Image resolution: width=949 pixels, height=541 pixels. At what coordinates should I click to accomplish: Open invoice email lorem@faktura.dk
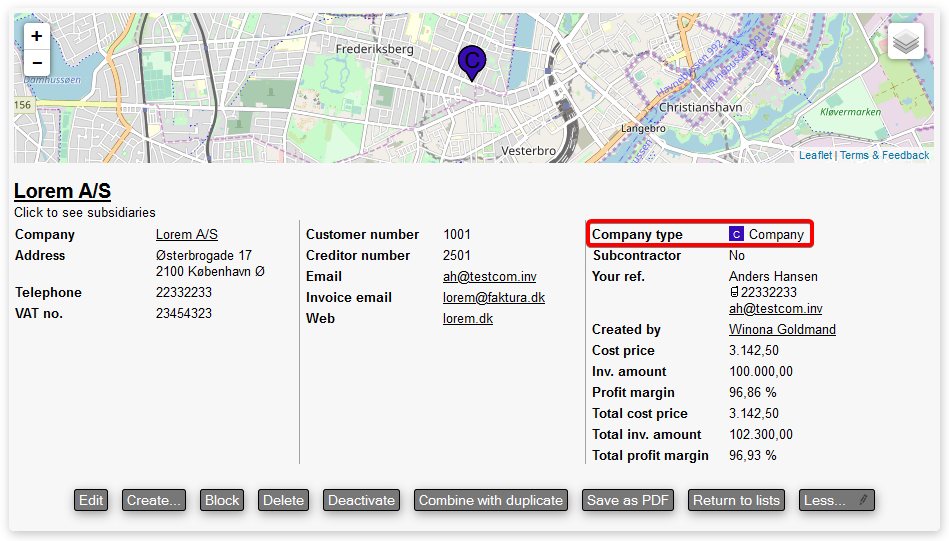(493, 298)
